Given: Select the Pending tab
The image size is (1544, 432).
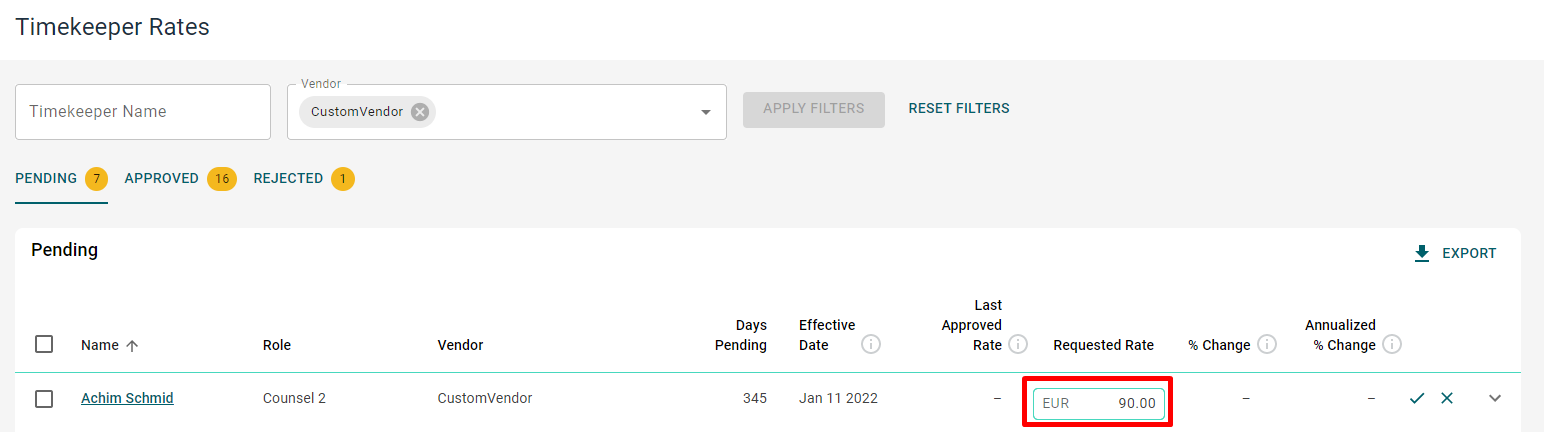Looking at the screenshot, I should click(x=61, y=179).
